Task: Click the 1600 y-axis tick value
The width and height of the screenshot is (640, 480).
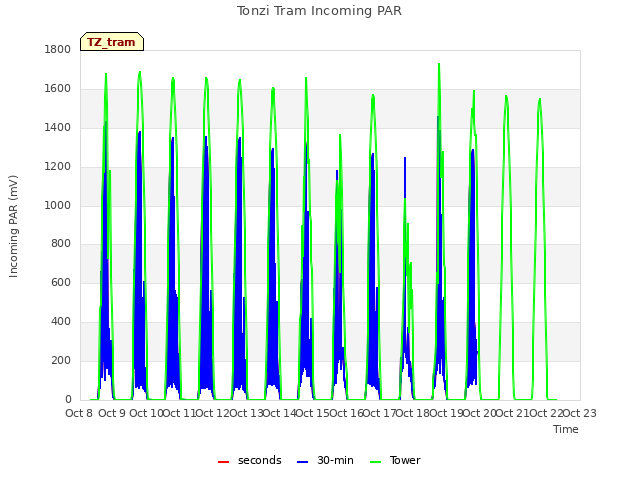Action: tap(58, 89)
